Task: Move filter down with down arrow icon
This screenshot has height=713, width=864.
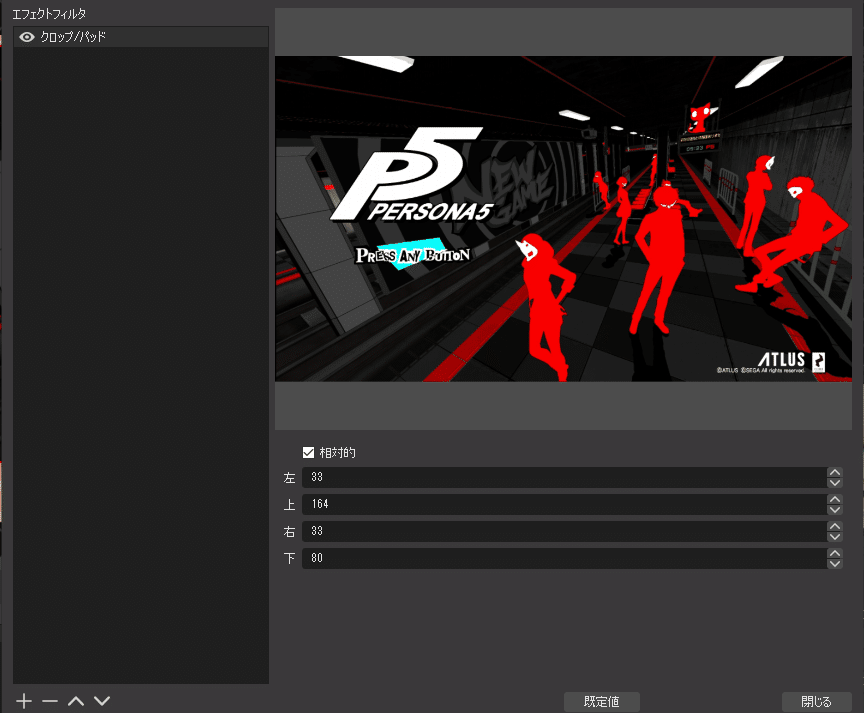Action: click(x=102, y=701)
